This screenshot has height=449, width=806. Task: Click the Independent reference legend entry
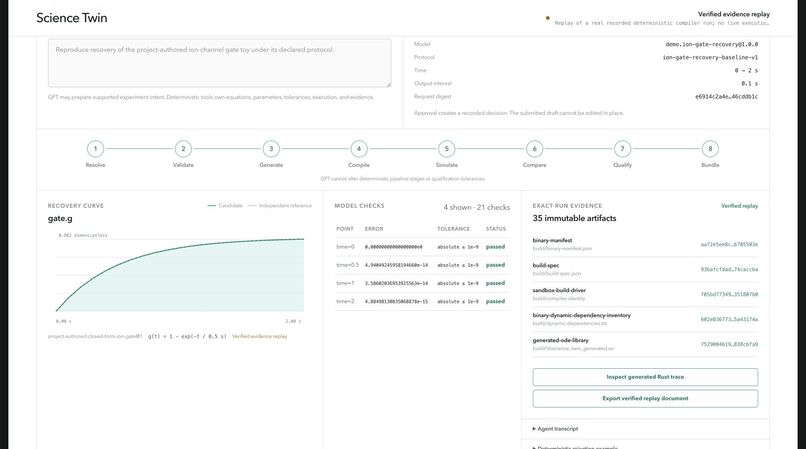280,206
